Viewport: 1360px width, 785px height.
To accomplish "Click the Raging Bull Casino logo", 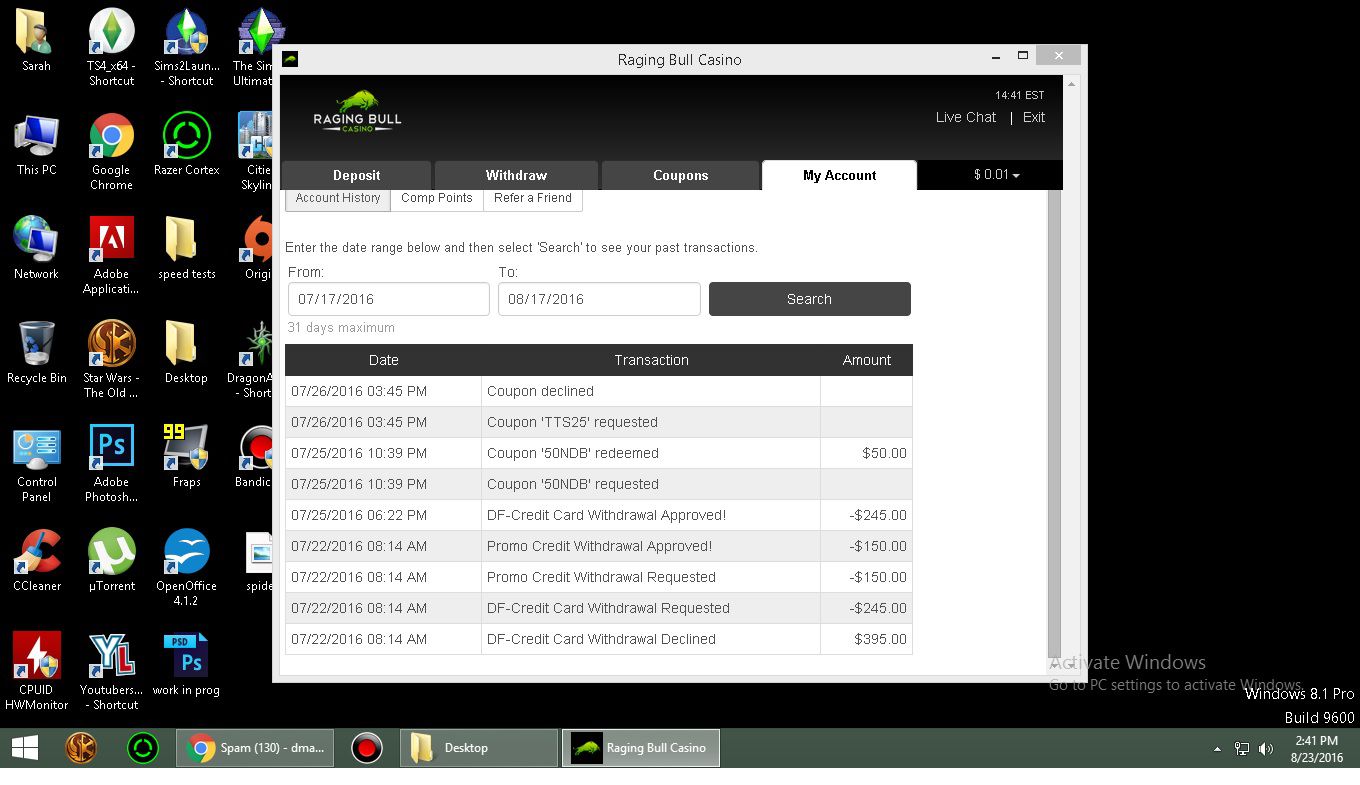I will click(357, 112).
